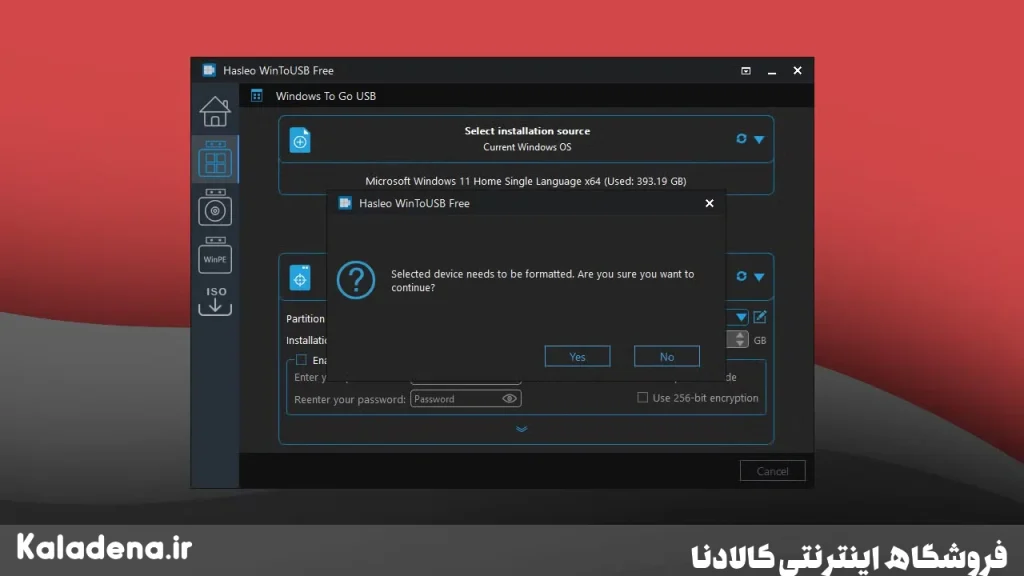The width and height of the screenshot is (1024, 576).
Task: Show the re-entered password with eye icon
Action: 509,398
